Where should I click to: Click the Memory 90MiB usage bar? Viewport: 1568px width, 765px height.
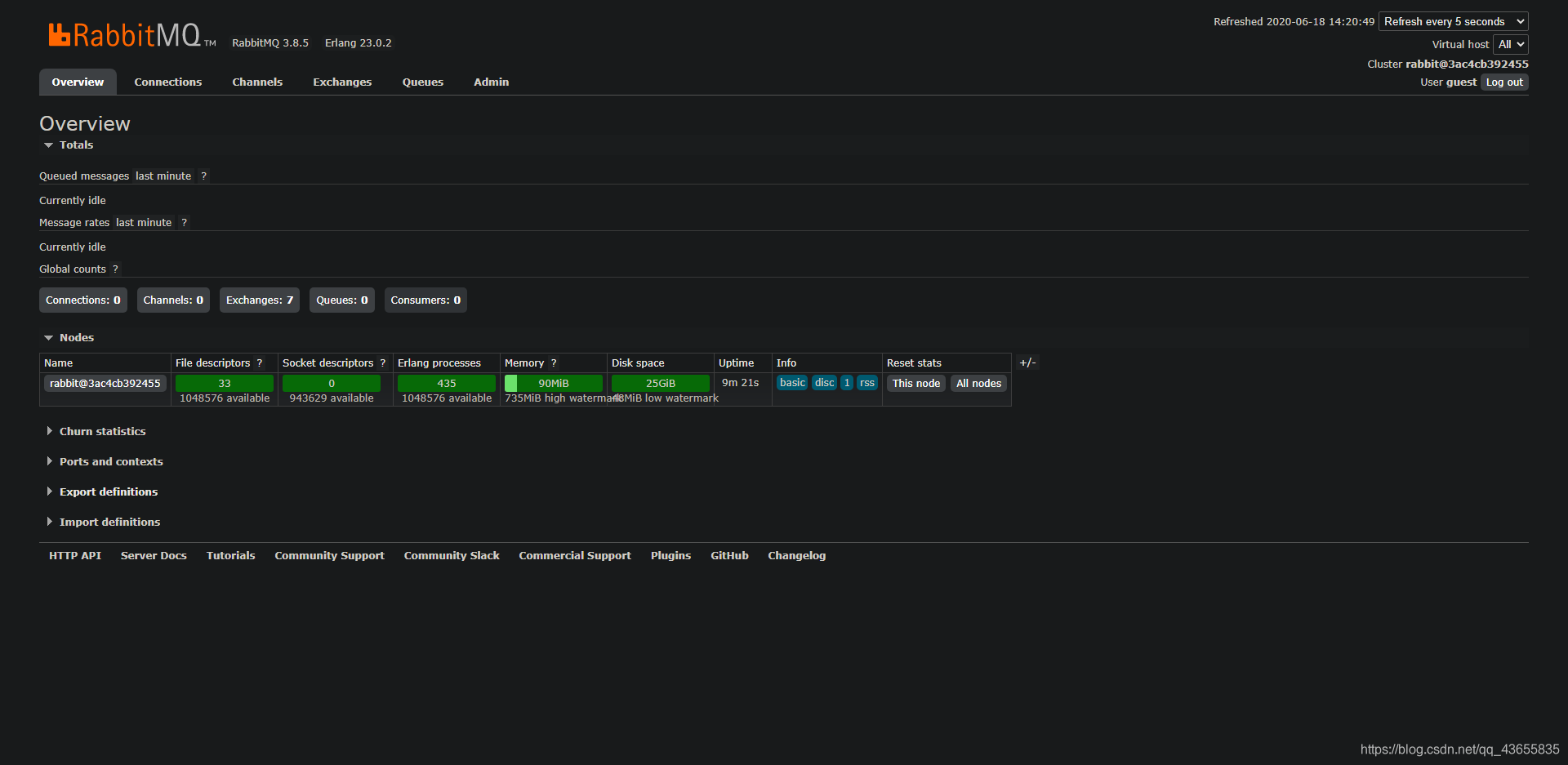(x=554, y=383)
